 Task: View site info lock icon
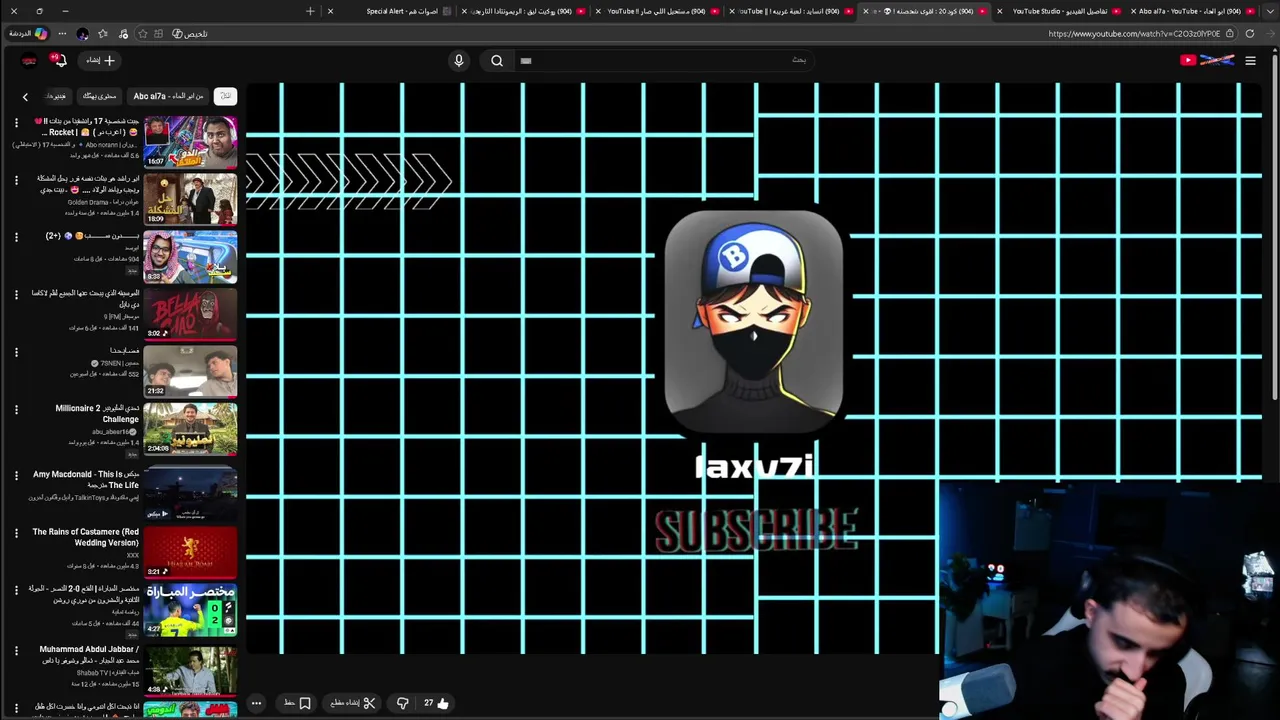pos(1232,33)
